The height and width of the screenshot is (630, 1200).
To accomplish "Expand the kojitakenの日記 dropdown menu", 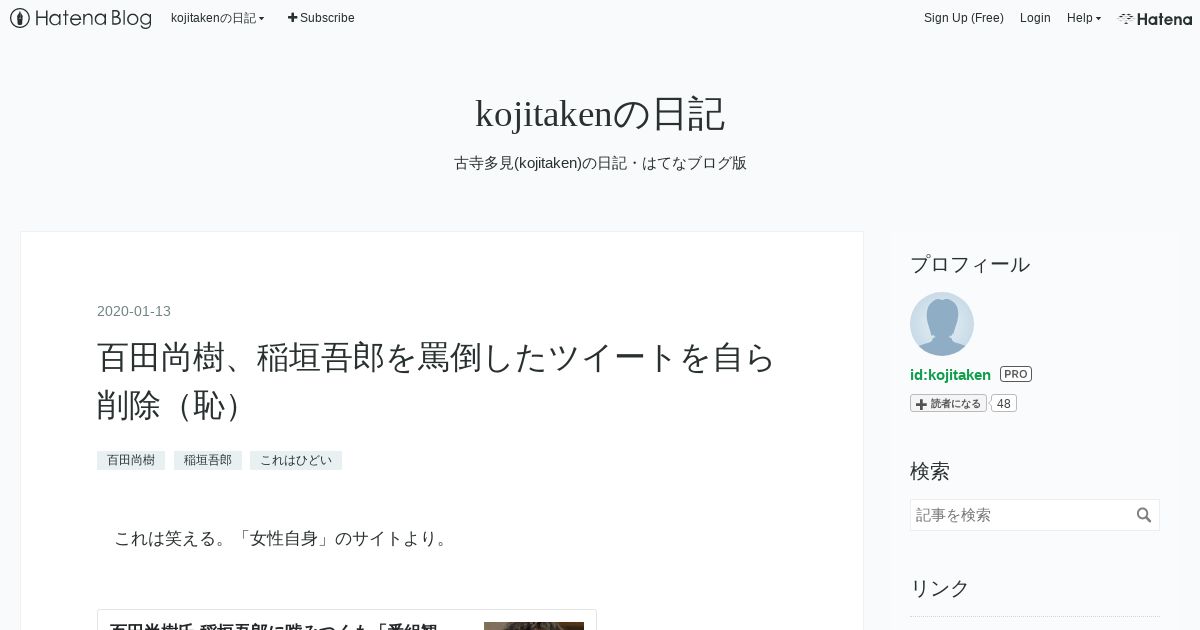I will pos(218,18).
